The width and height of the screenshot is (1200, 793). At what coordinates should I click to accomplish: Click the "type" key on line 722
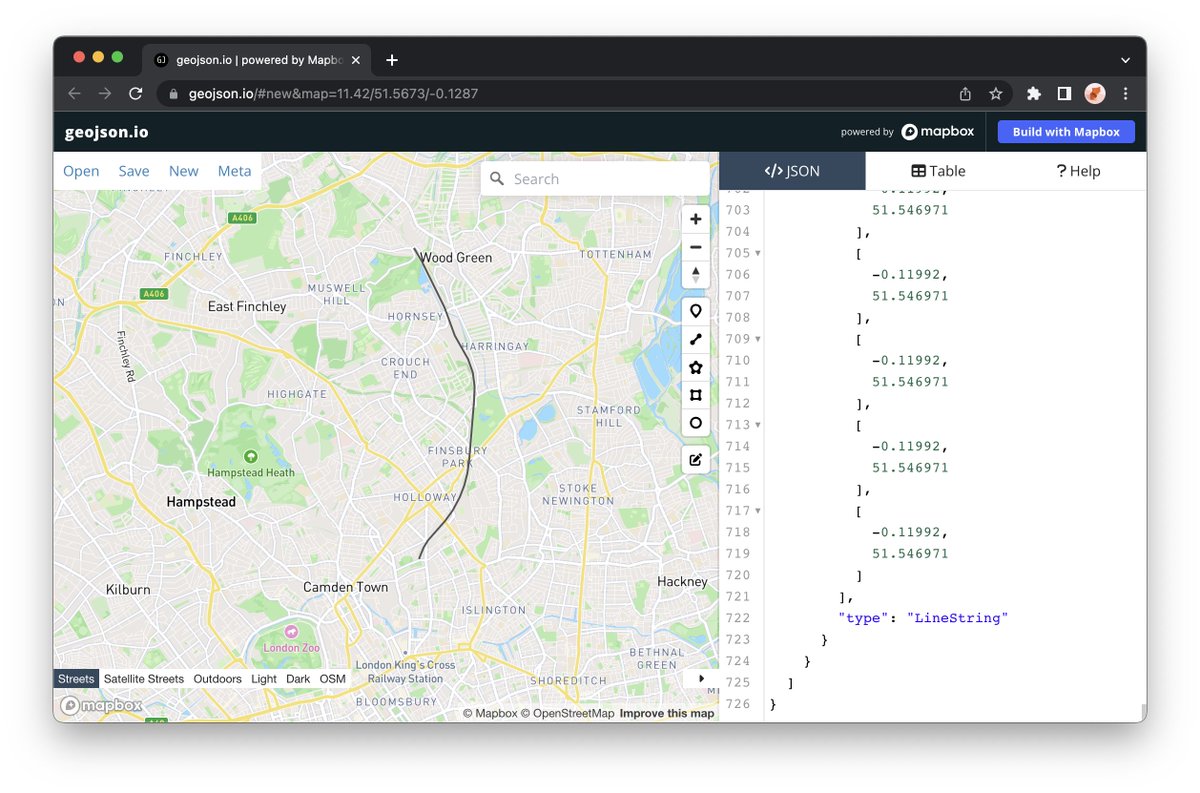[864, 618]
